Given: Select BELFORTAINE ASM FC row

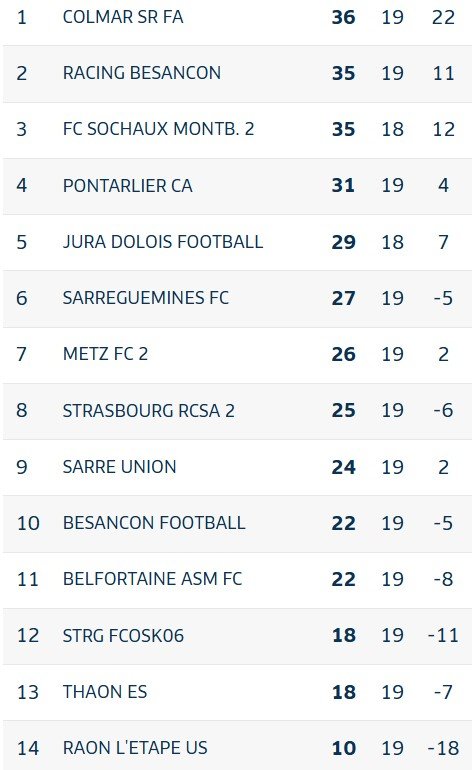Looking at the screenshot, I should click(237, 580).
